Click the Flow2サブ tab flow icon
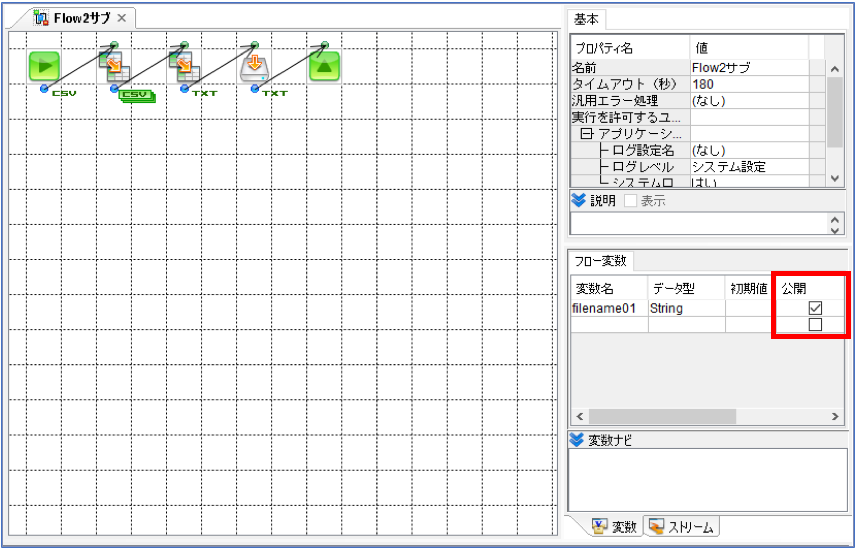Screen dimensions: 857x549 pos(42,17)
